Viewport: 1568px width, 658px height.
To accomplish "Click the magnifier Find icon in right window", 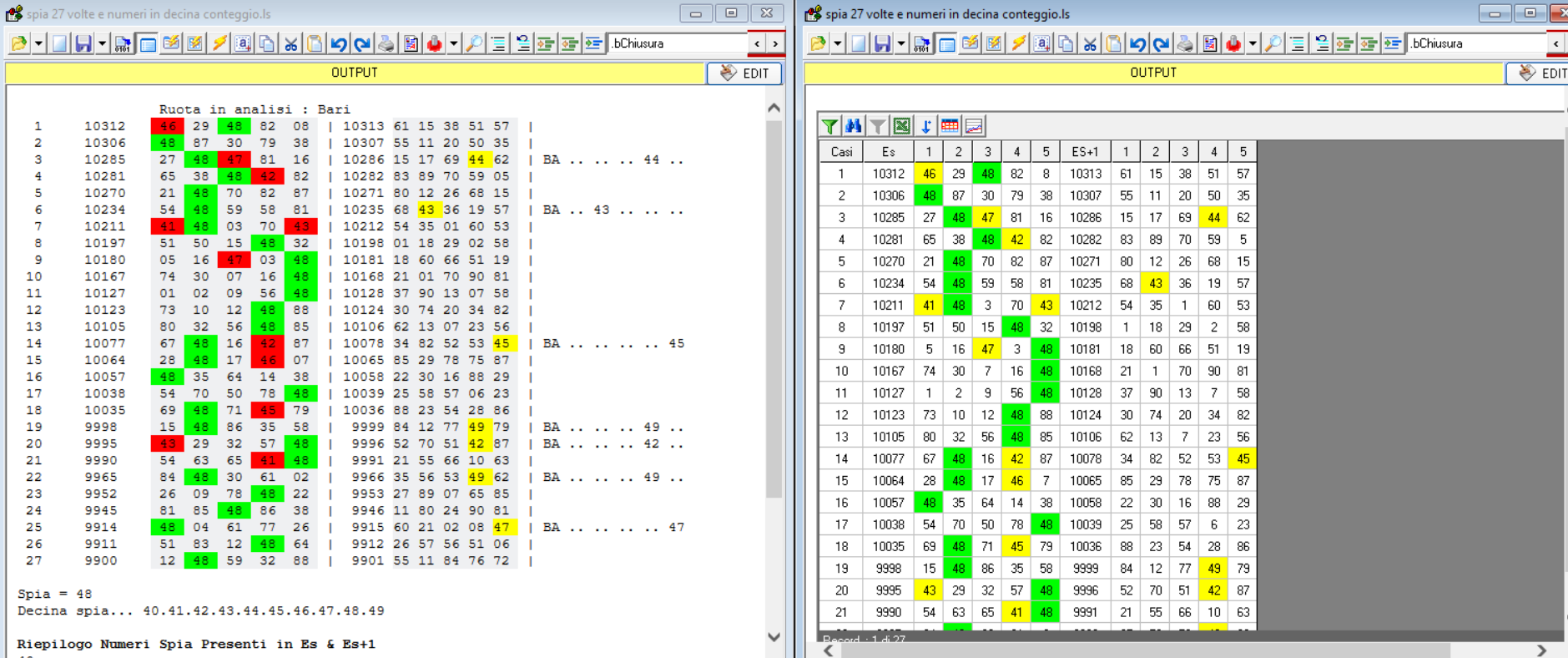I will tap(1273, 43).
